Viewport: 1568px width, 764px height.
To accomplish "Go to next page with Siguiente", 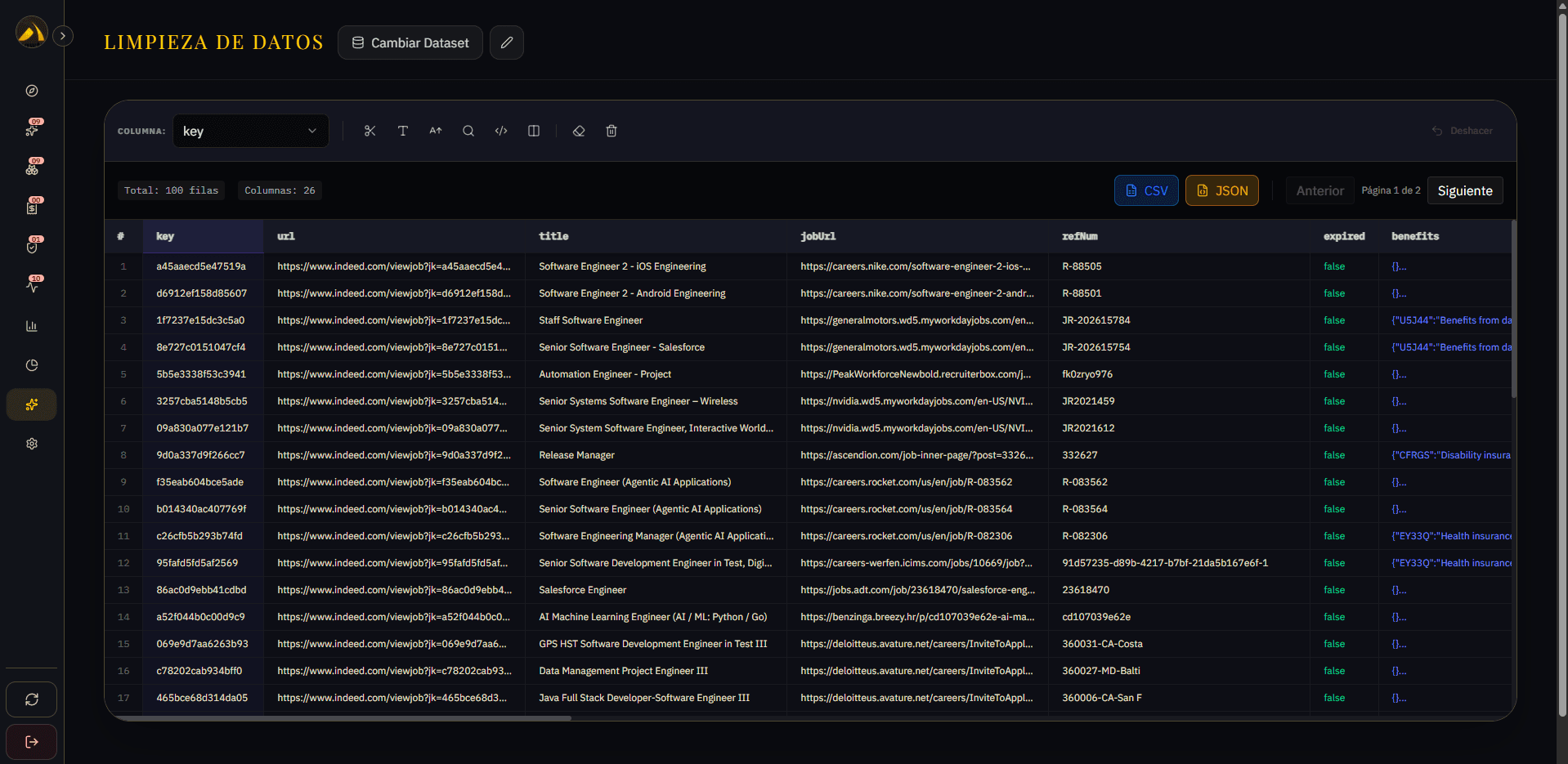I will [1465, 190].
